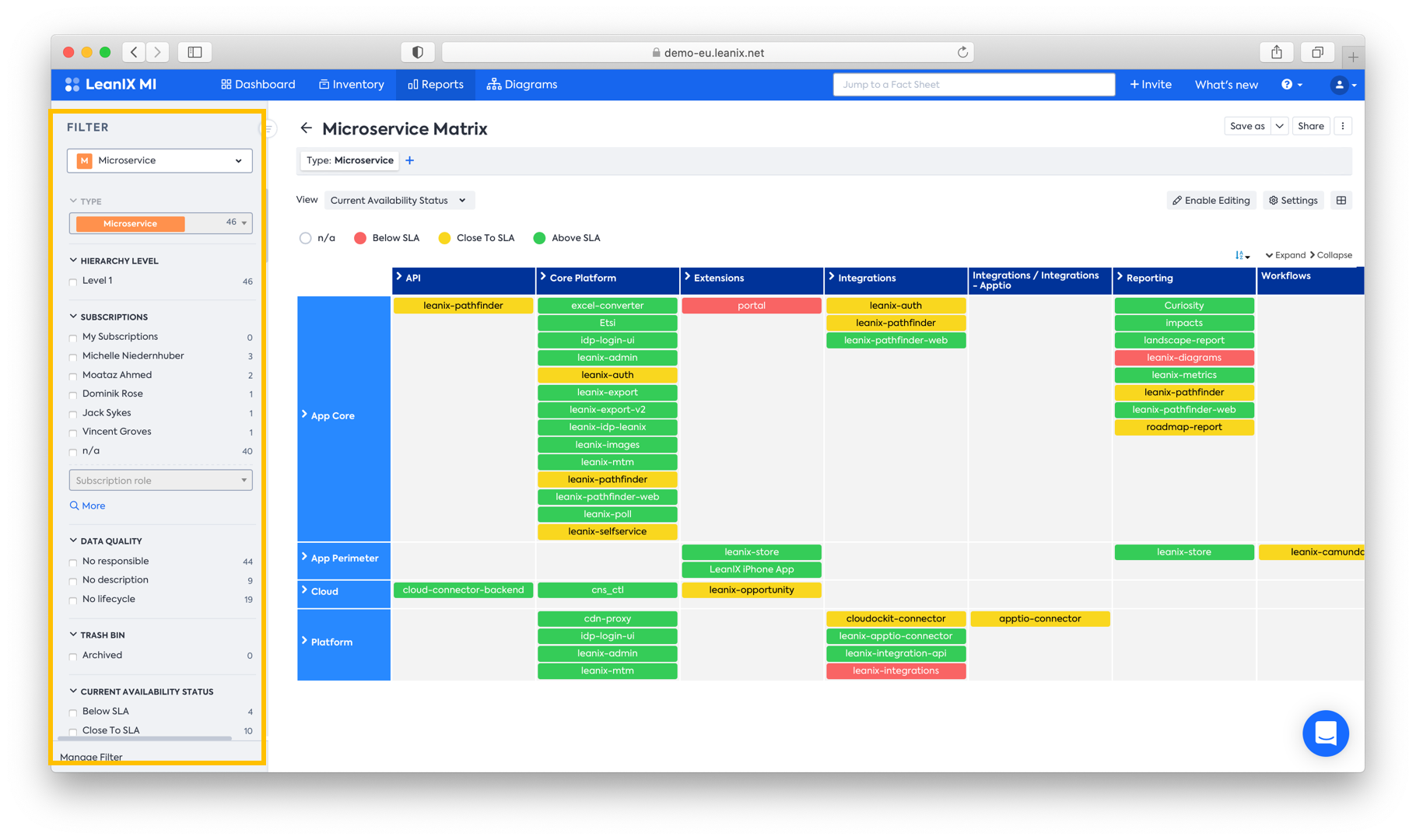Expand the App Perimeter row
Screen dimensions: 1416x840
pyautogui.click(x=304, y=557)
